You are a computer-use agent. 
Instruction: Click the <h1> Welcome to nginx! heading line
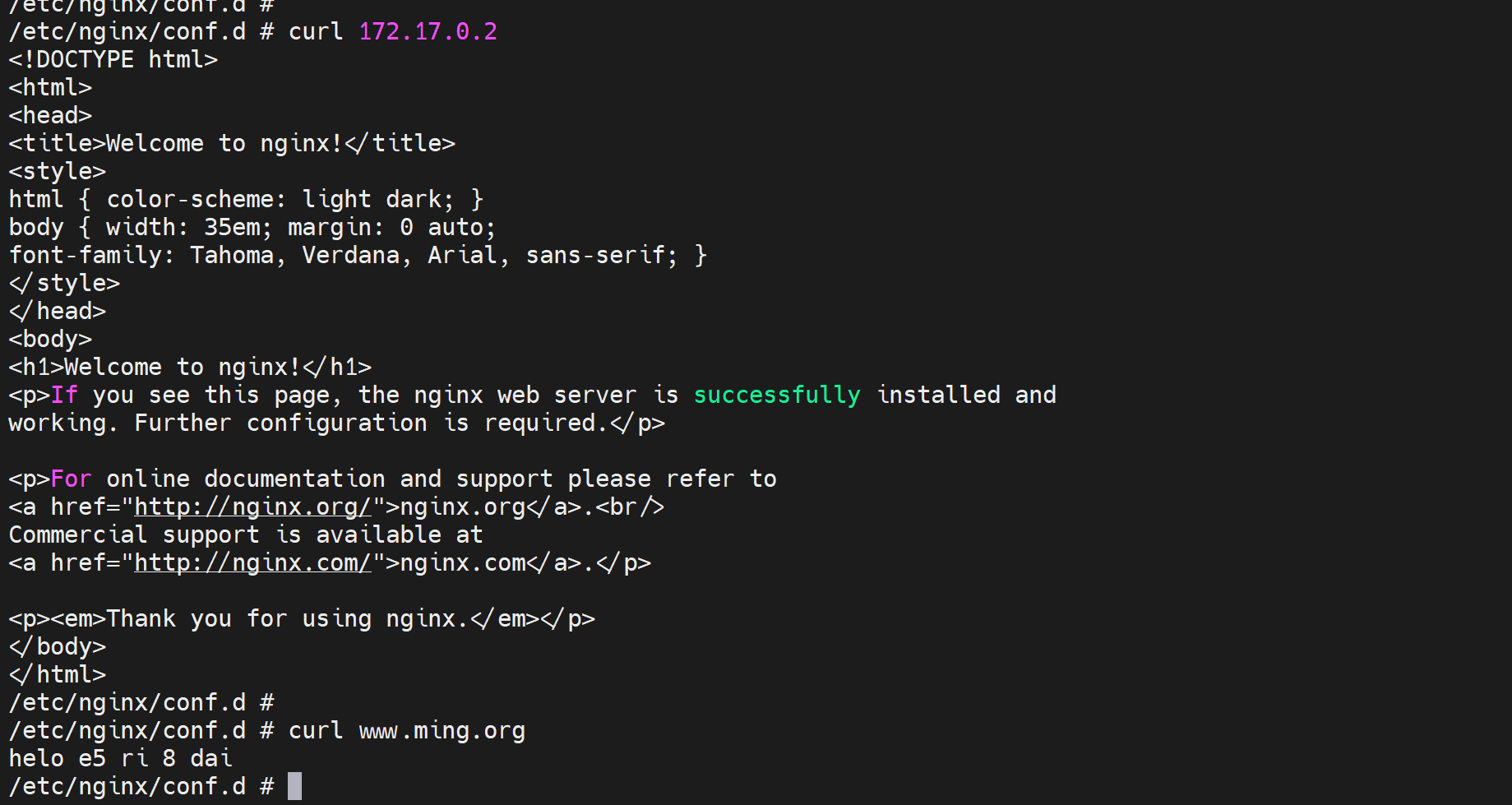189,367
